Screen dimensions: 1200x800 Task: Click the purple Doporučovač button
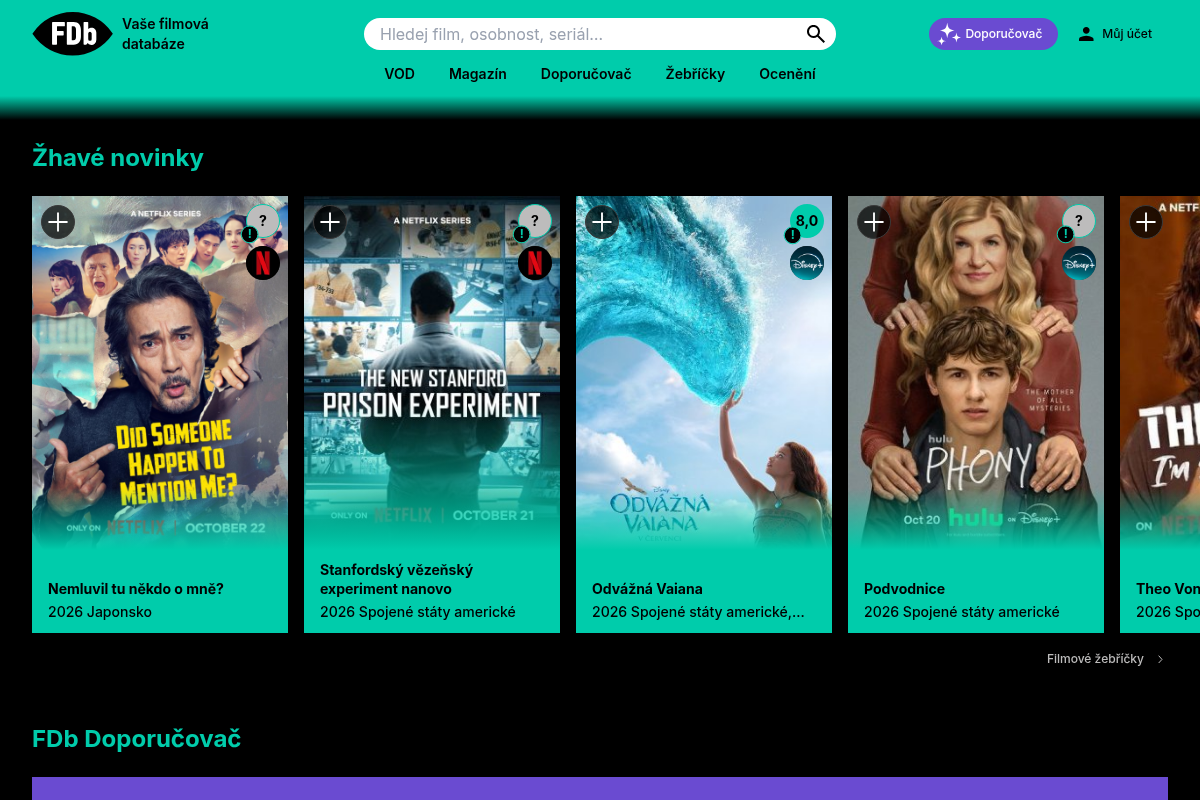click(x=993, y=34)
